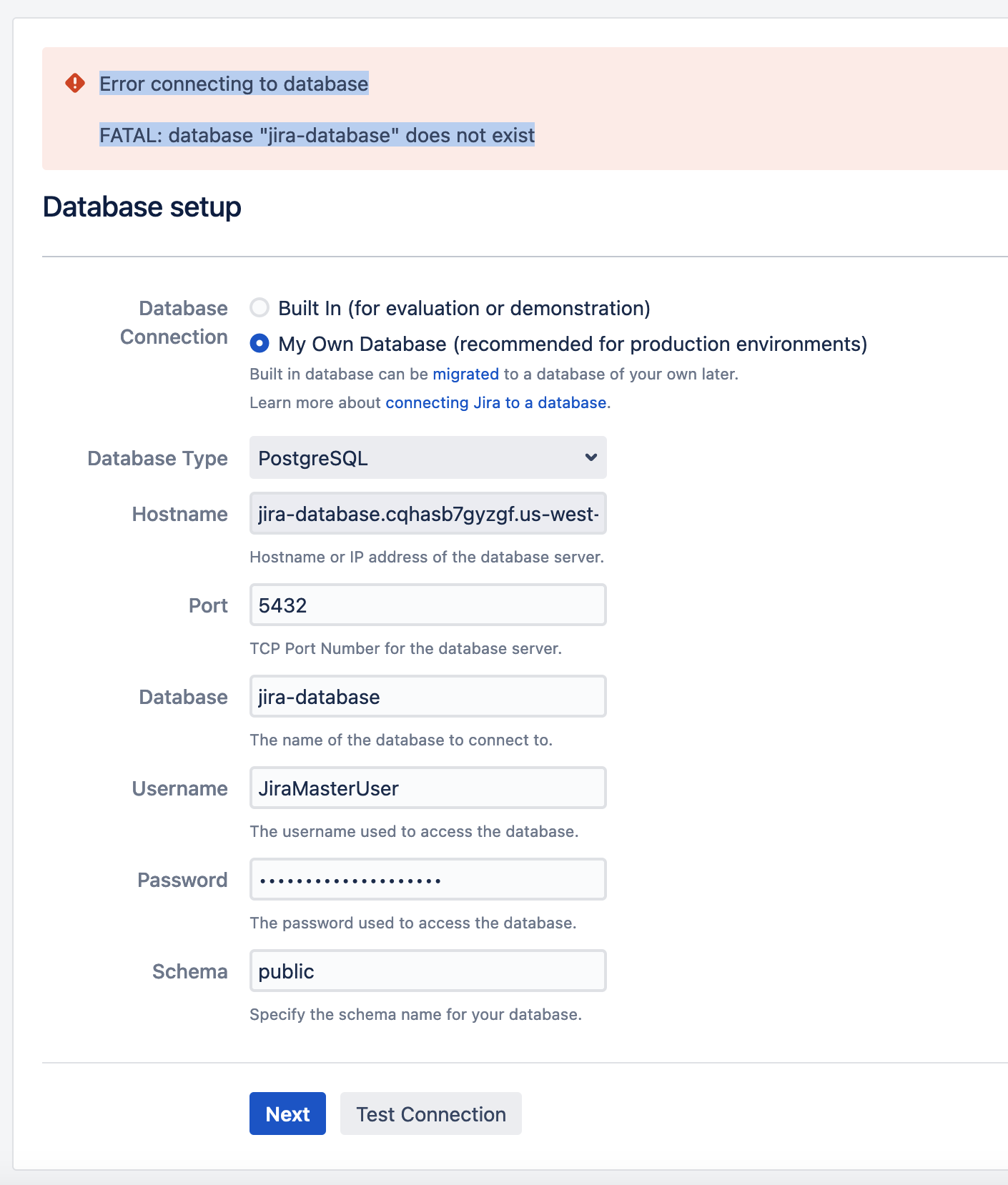Focus the Port field showing 5432
Screen dimensions: 1008x1185
427,605
